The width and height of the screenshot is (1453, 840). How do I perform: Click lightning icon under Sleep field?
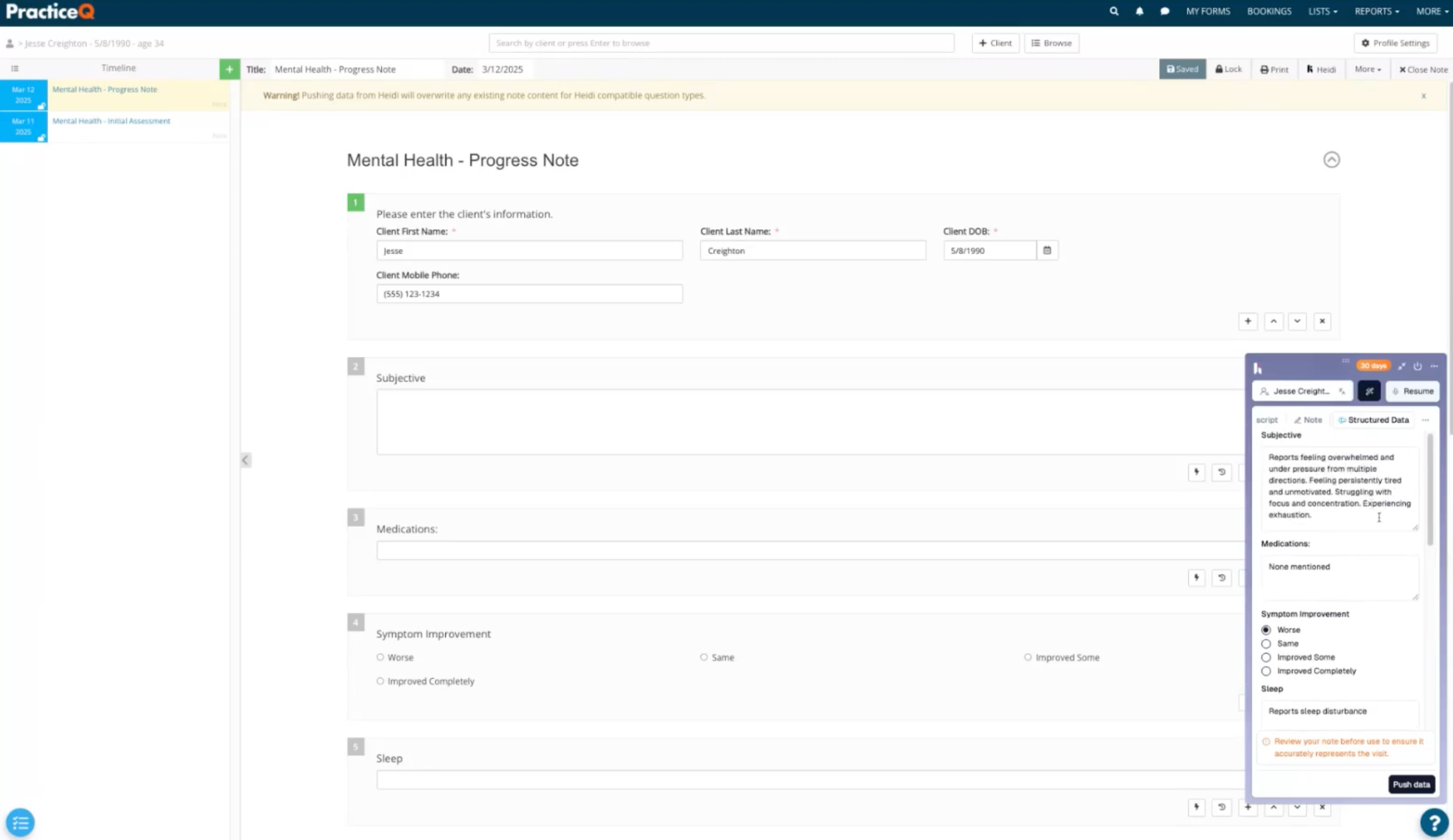(x=1196, y=807)
